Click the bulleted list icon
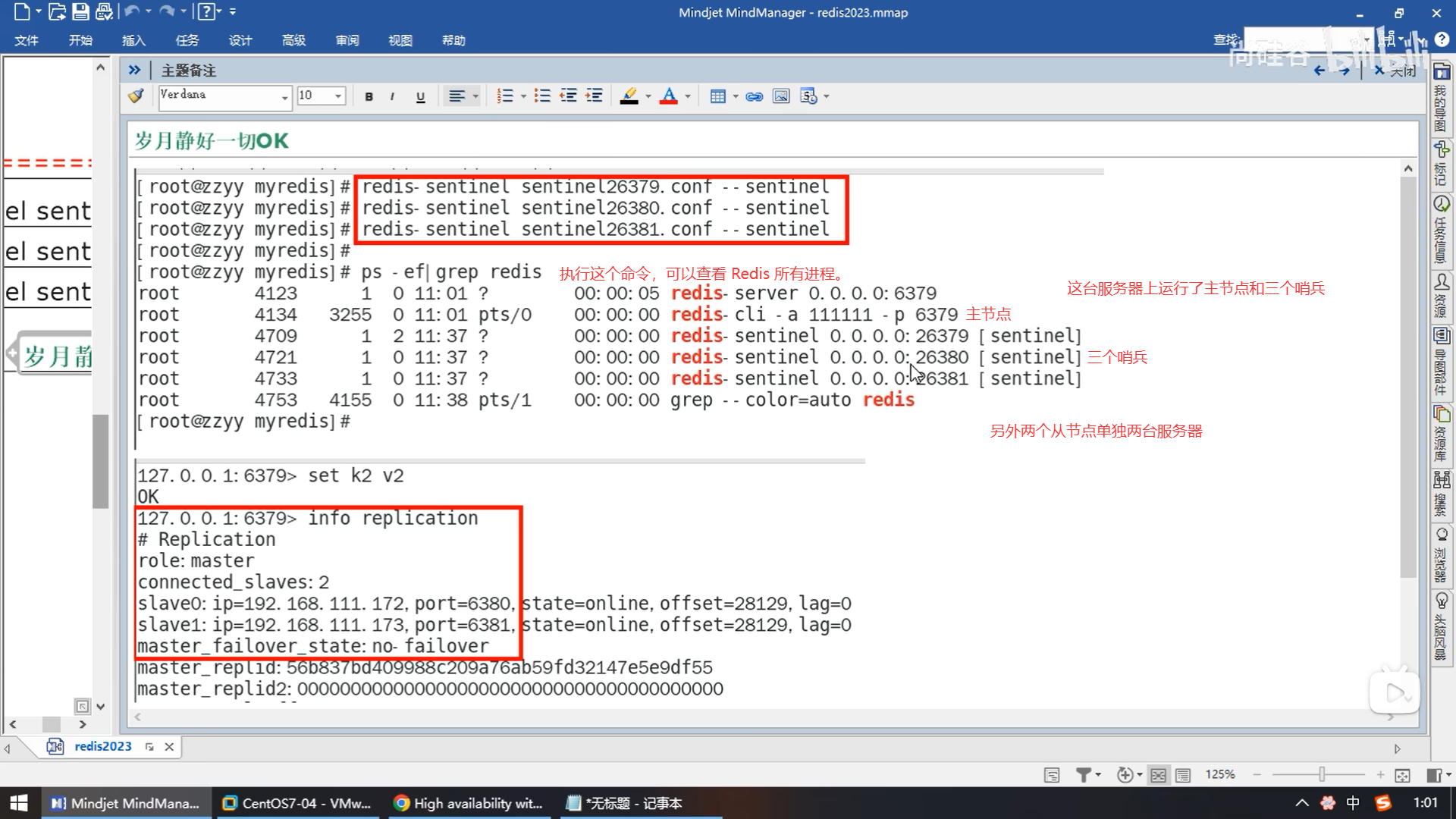This screenshot has height=819, width=1456. click(541, 96)
